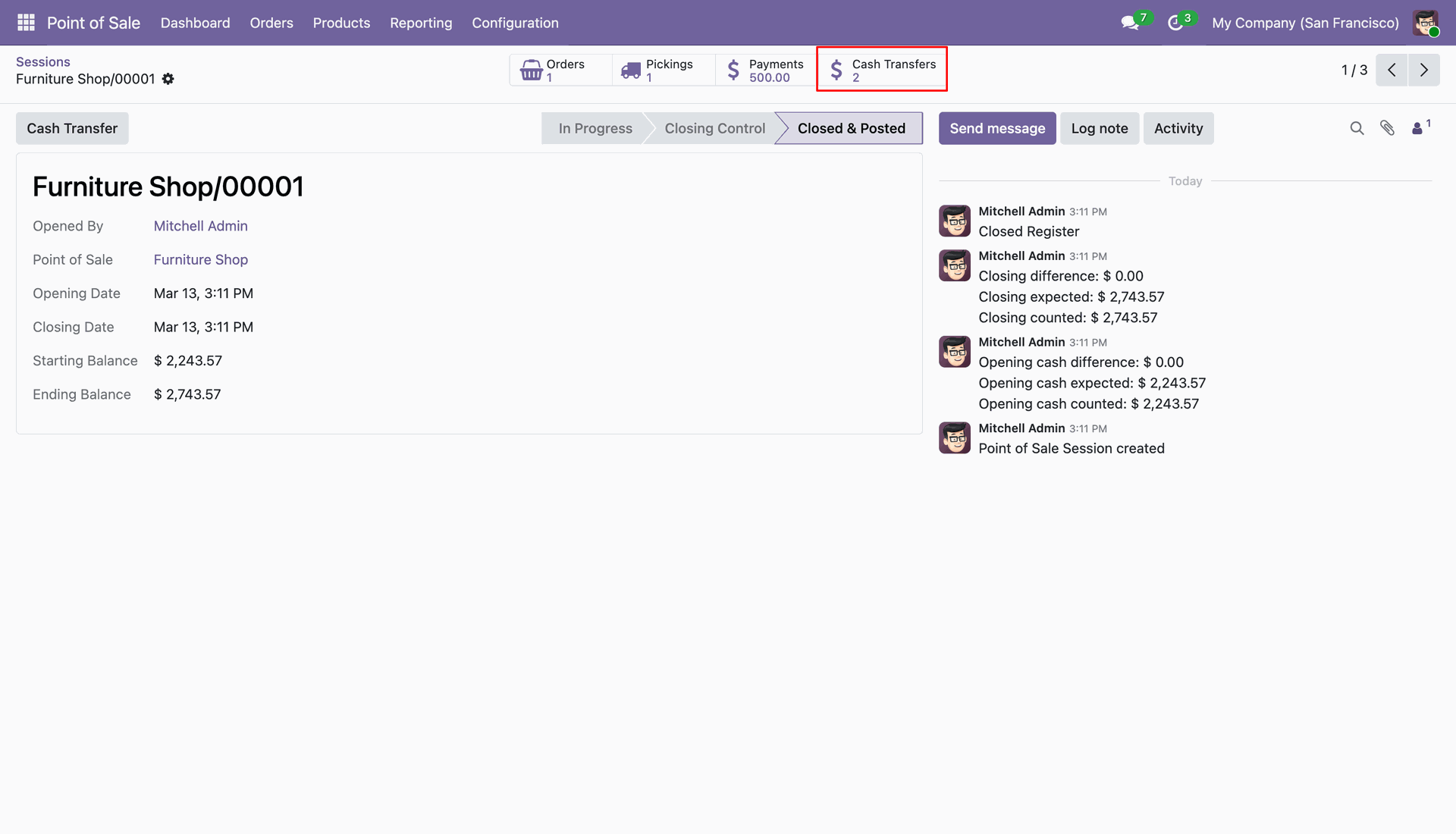Go to the previous session record arrow
This screenshot has height=834, width=1456.
coord(1392,70)
